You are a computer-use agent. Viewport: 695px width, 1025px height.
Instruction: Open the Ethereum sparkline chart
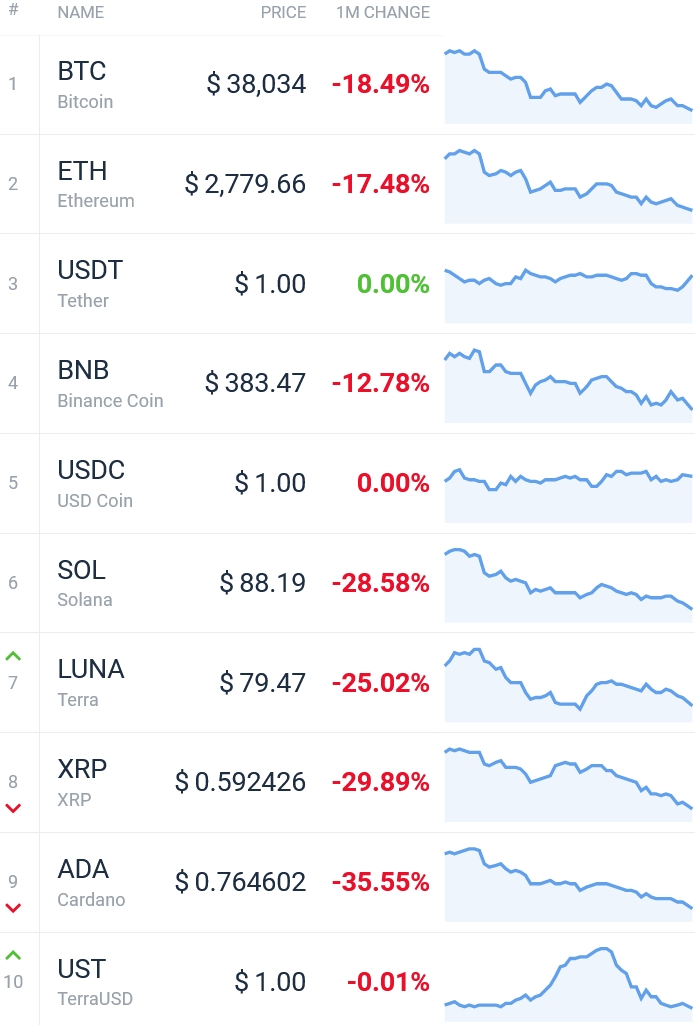pos(569,186)
